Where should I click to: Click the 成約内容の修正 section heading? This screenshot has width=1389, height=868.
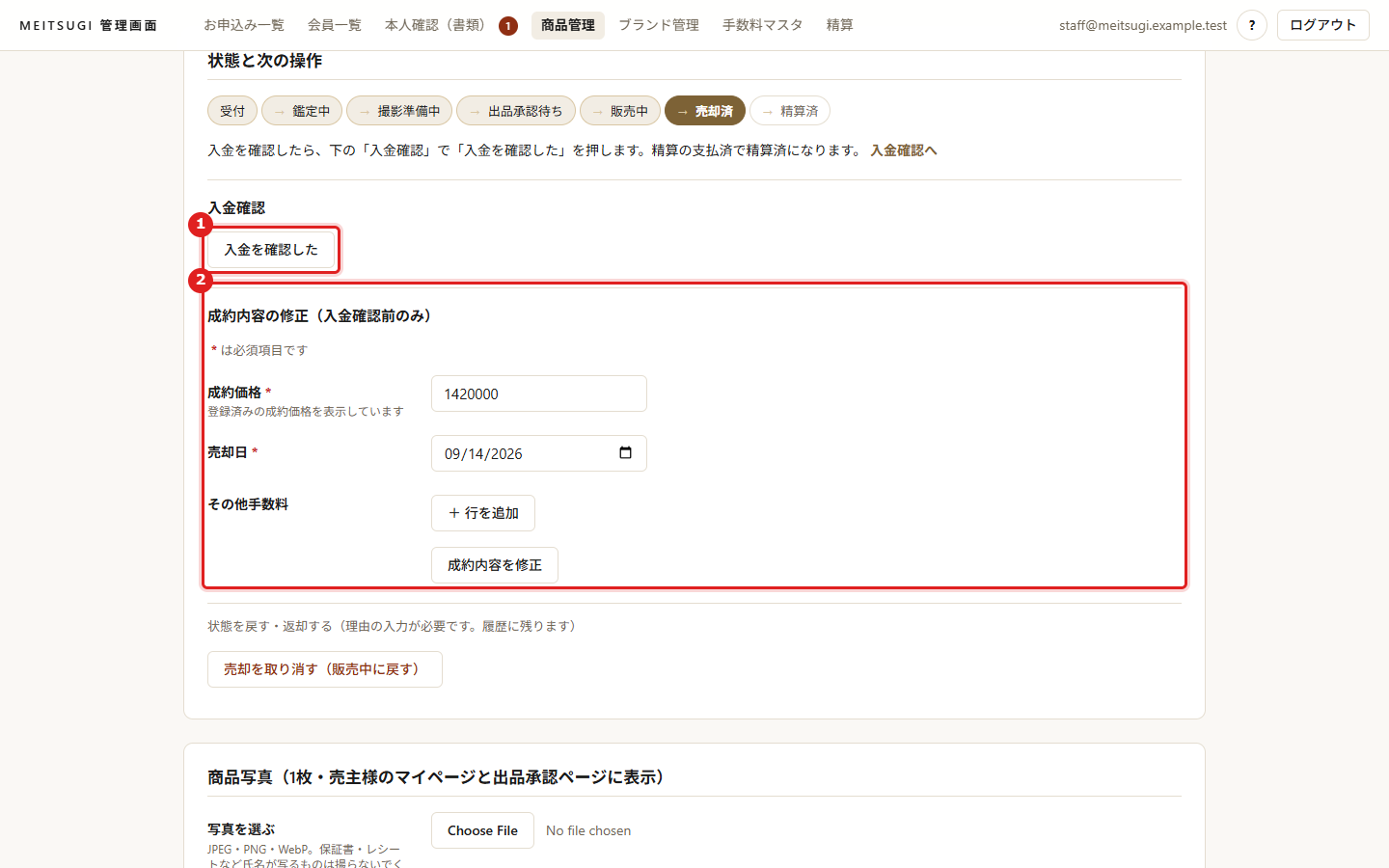click(x=319, y=315)
